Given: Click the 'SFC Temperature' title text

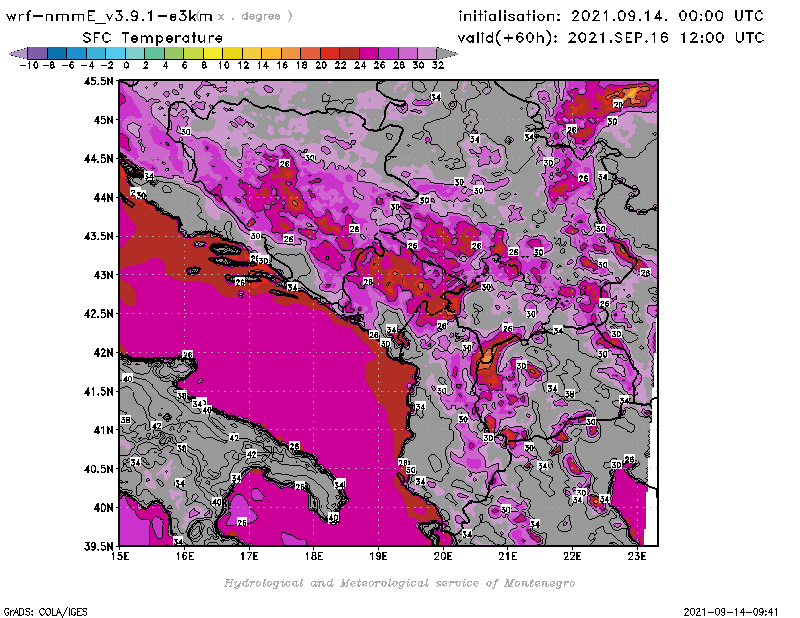Looking at the screenshot, I should (x=153, y=38).
